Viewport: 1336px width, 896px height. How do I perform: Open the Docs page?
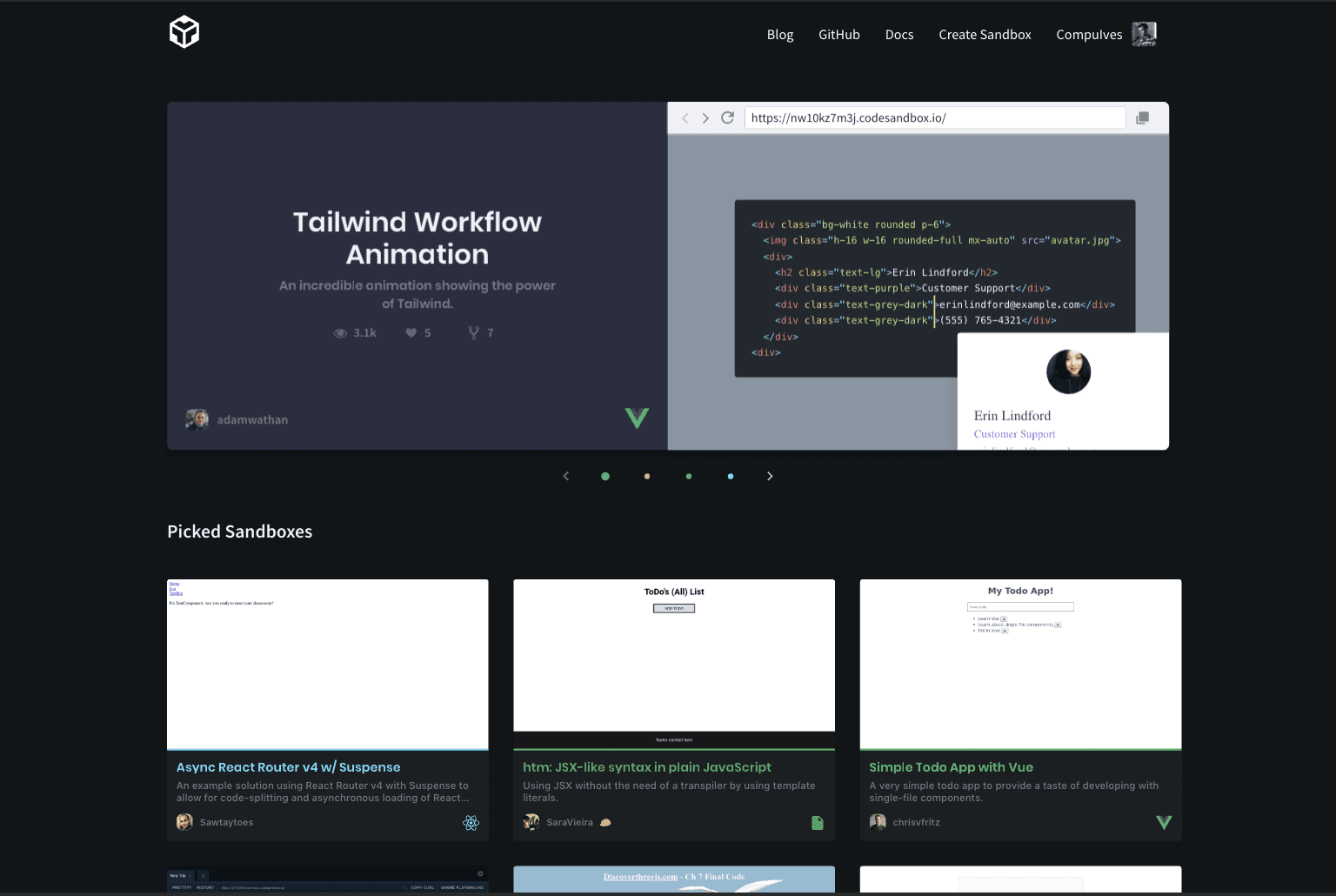tap(898, 34)
